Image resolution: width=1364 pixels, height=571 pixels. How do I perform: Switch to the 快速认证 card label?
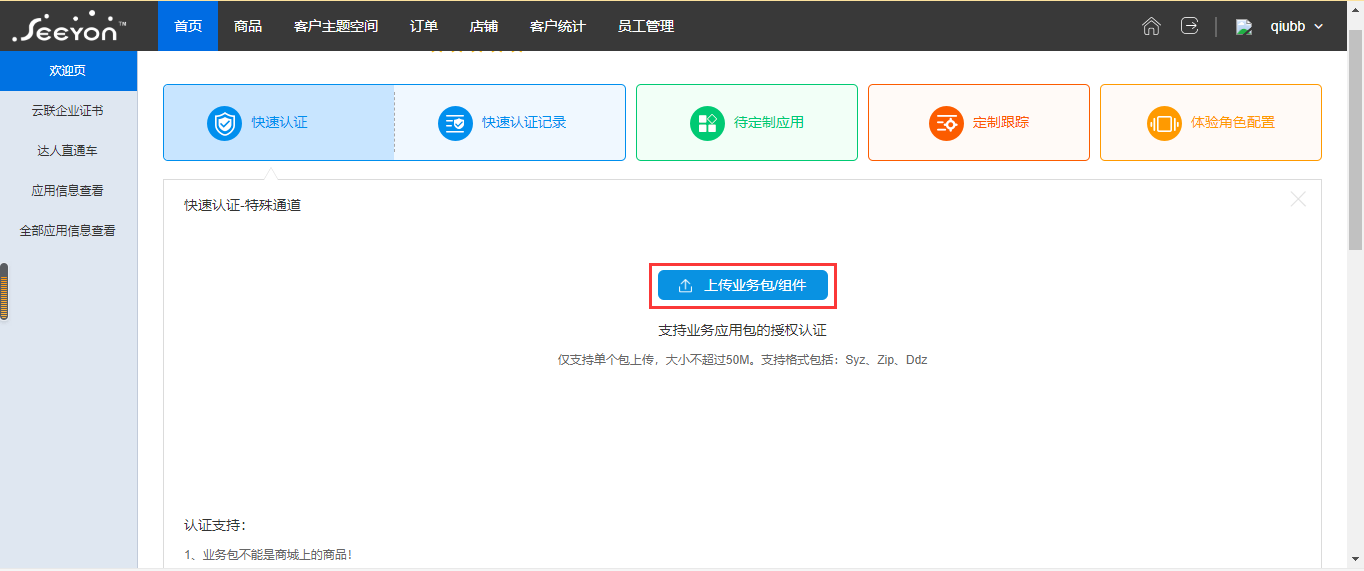280,123
